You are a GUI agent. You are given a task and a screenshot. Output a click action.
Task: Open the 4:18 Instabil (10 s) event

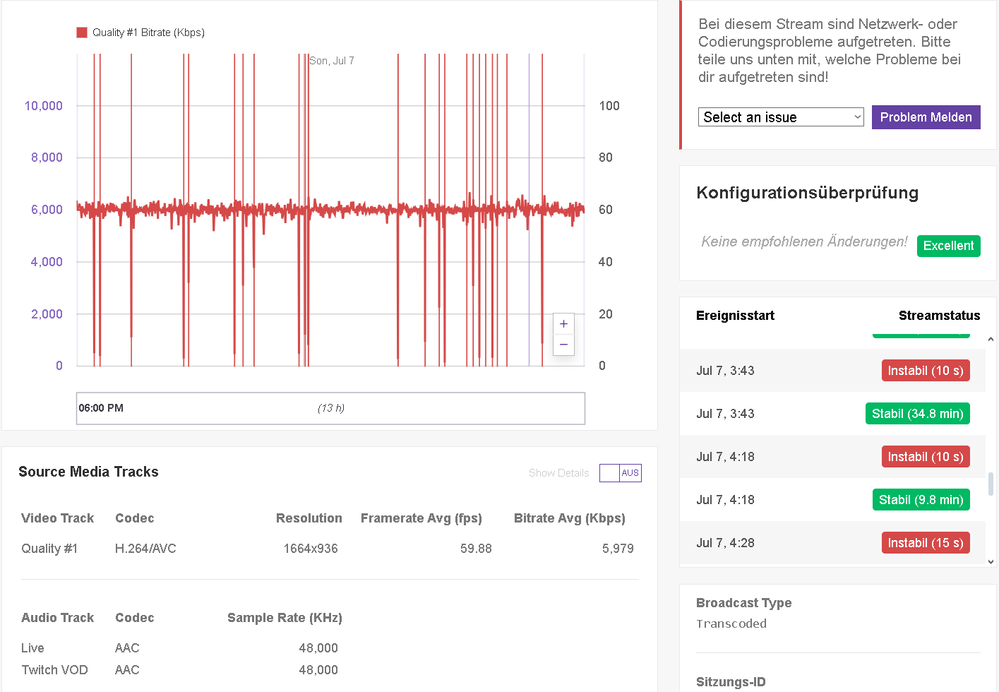tap(925, 457)
